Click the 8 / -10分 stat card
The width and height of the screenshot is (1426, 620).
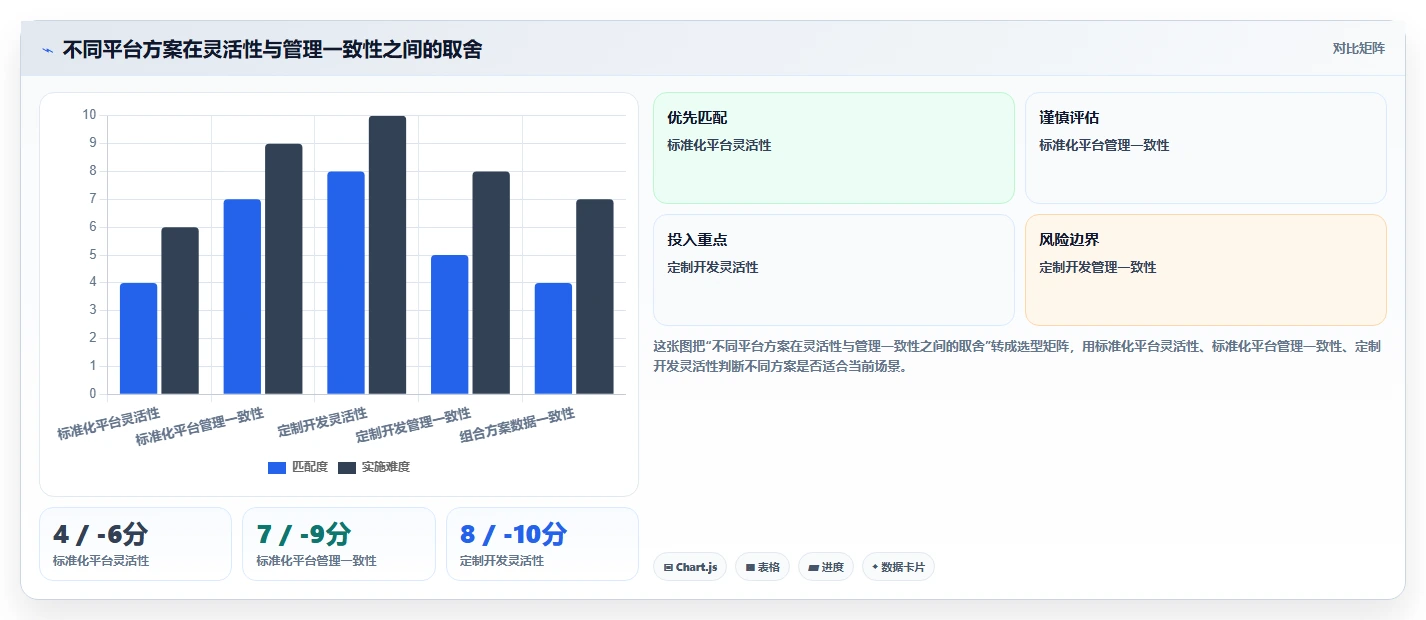[542, 544]
